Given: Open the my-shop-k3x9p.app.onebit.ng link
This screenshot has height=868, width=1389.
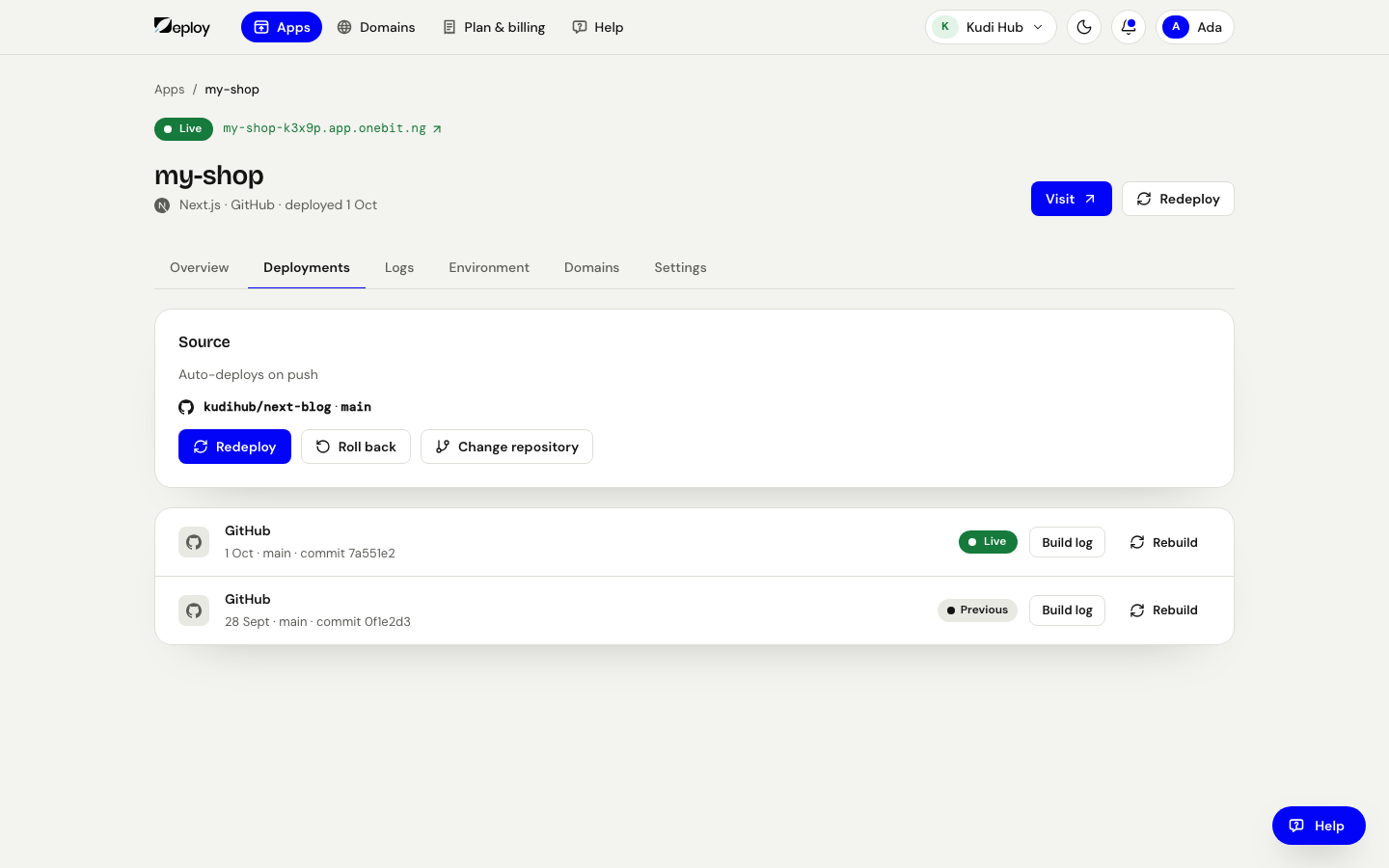Looking at the screenshot, I should point(332,128).
